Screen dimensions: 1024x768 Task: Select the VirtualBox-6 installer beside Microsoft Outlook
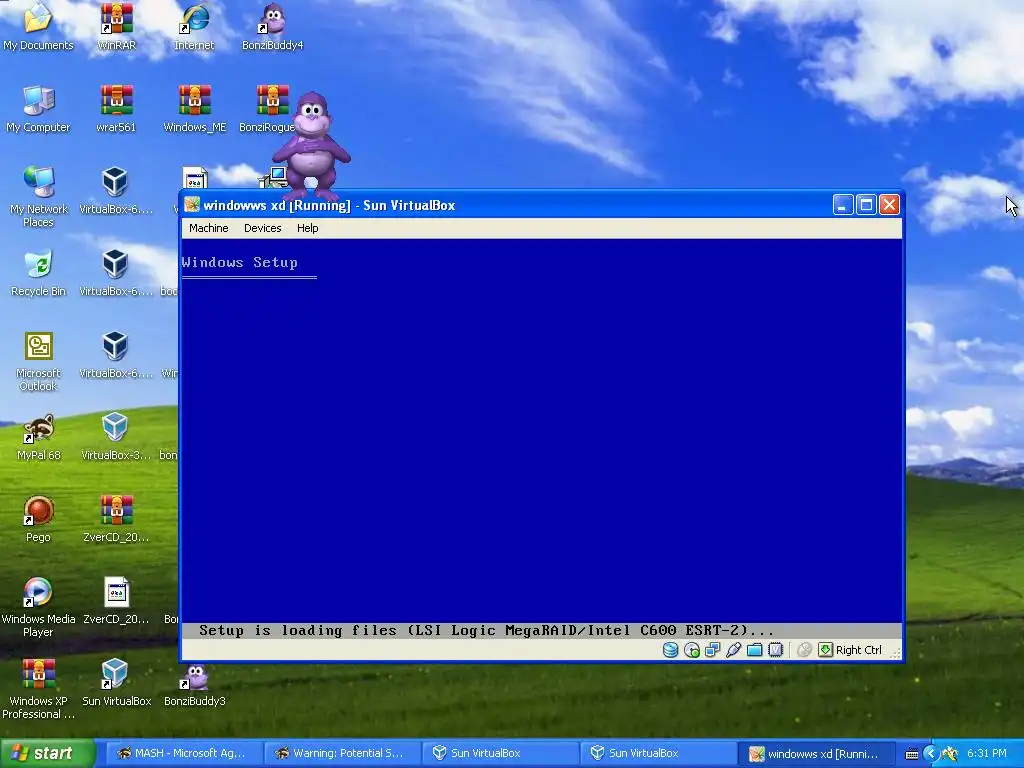coord(116,355)
